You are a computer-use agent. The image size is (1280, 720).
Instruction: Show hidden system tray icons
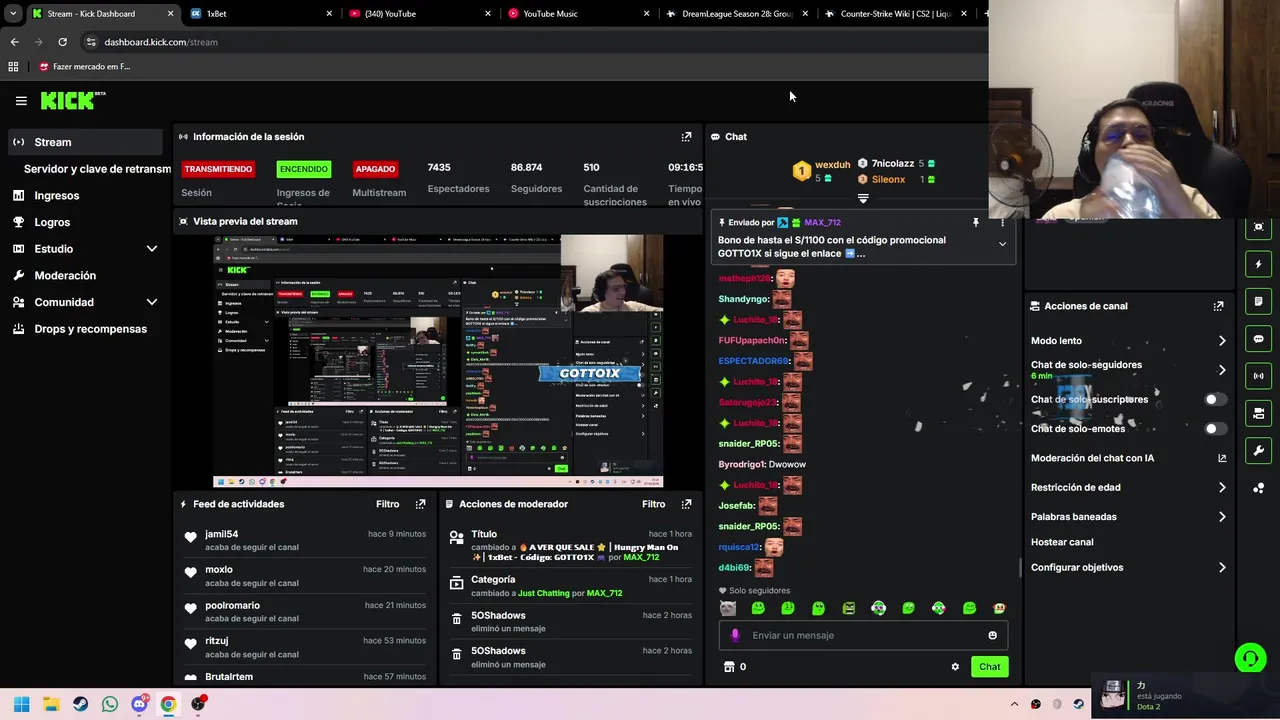click(x=1014, y=704)
